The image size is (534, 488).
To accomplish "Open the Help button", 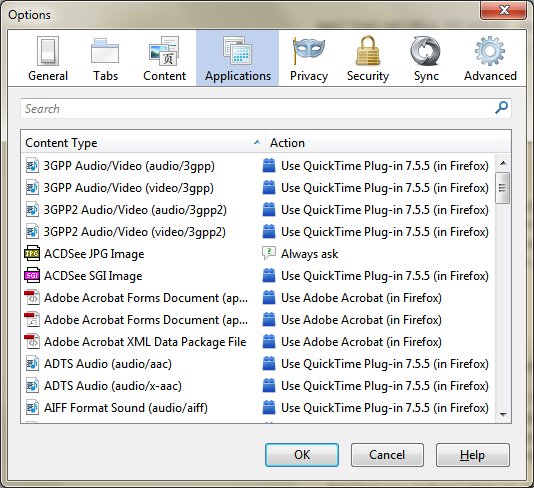I will point(473,455).
